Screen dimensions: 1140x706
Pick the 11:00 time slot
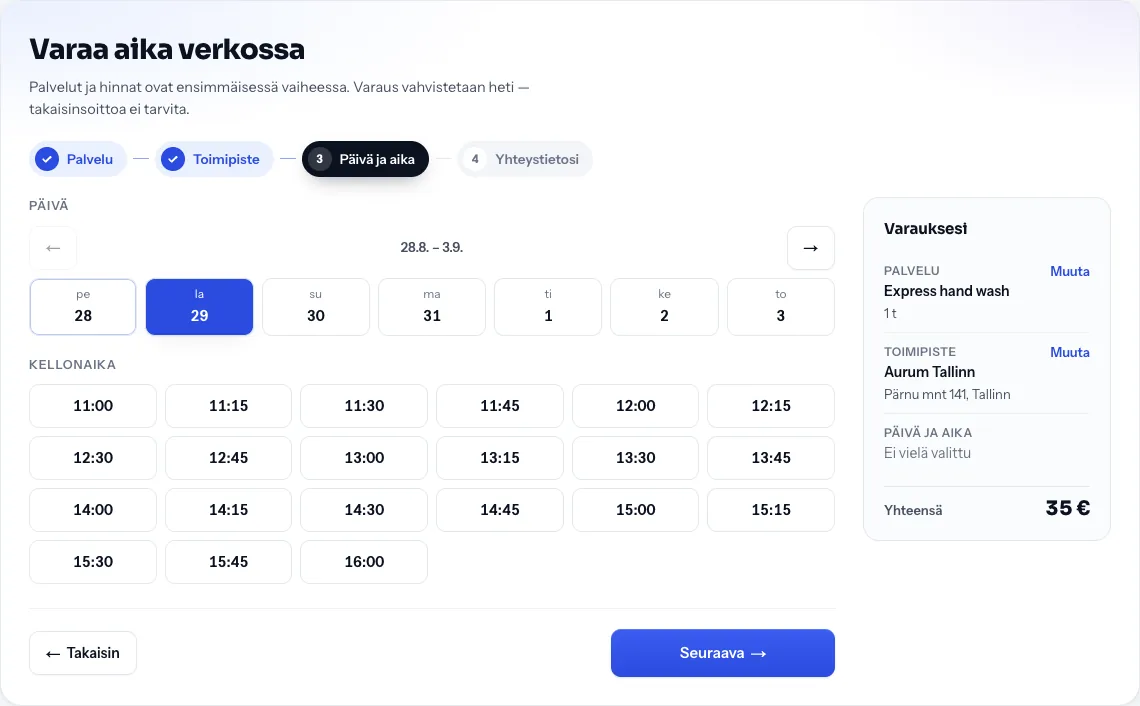pos(93,406)
